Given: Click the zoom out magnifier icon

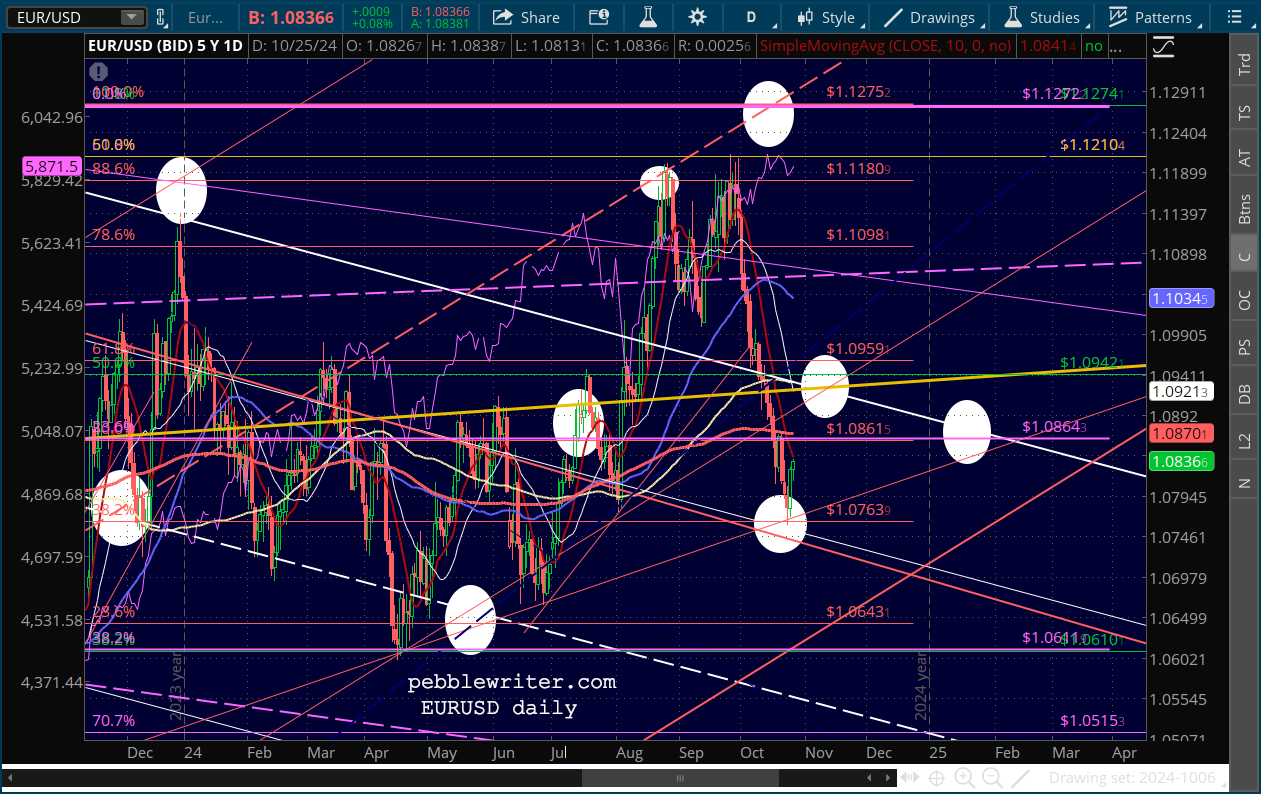Looking at the screenshot, I should coord(992,778).
